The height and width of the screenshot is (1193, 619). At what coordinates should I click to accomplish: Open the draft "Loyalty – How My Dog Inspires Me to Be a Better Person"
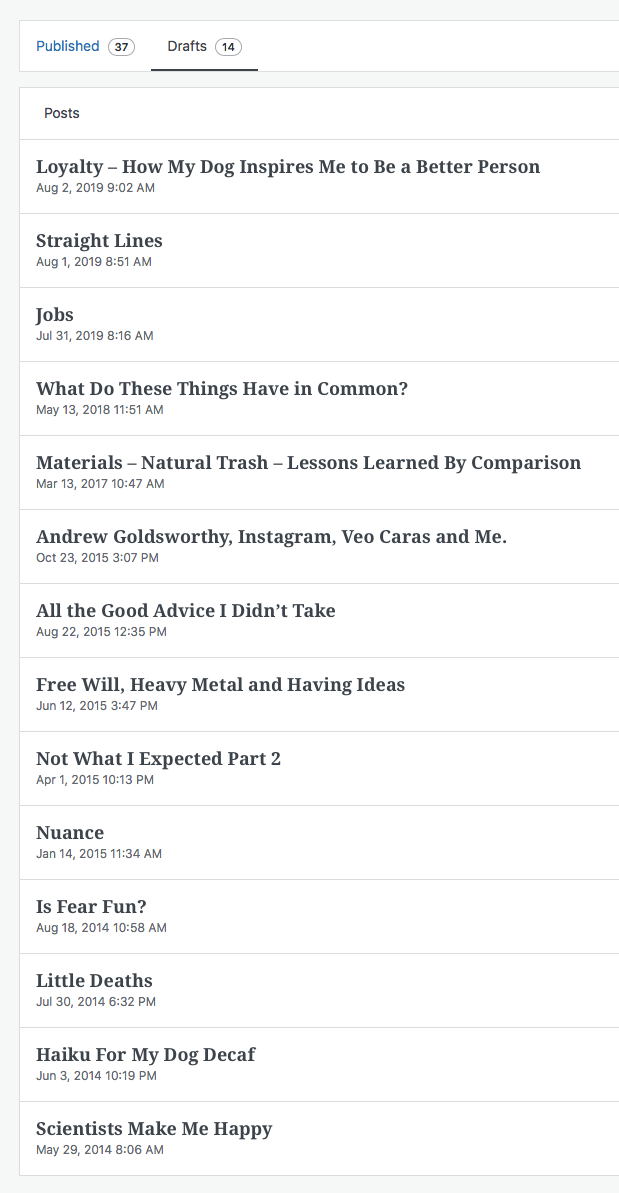(288, 166)
